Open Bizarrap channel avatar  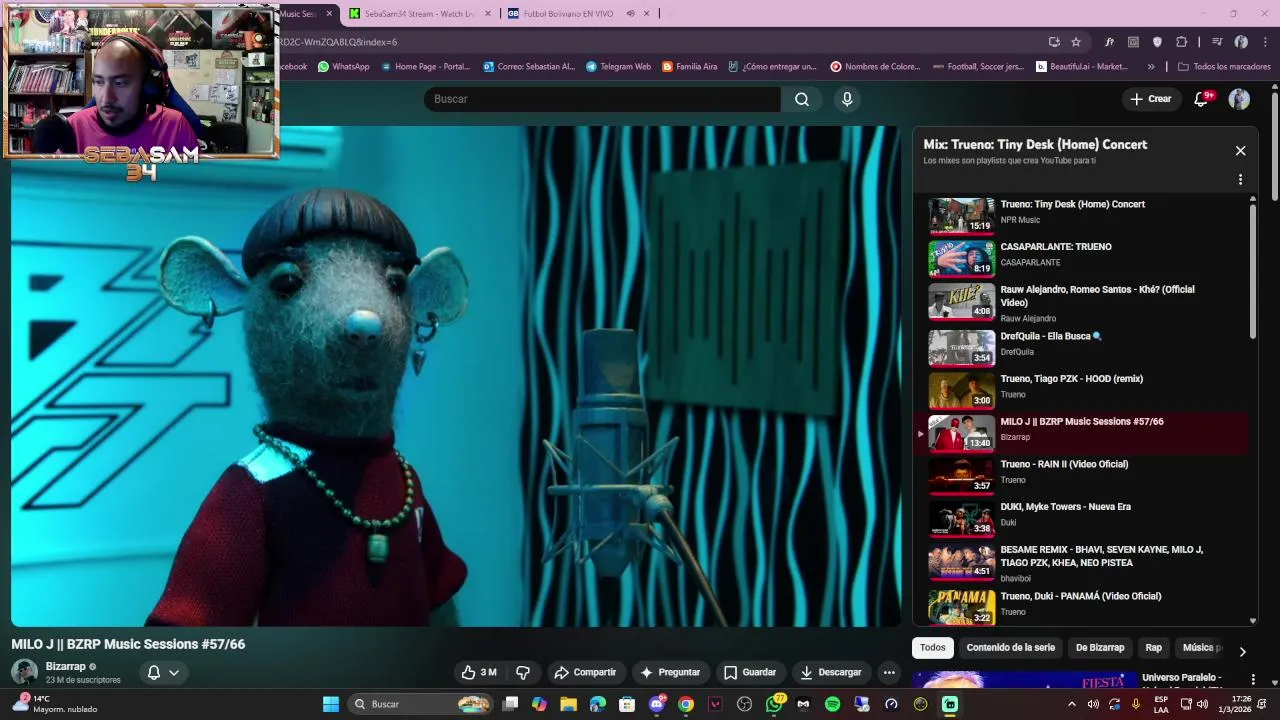[x=24, y=672]
